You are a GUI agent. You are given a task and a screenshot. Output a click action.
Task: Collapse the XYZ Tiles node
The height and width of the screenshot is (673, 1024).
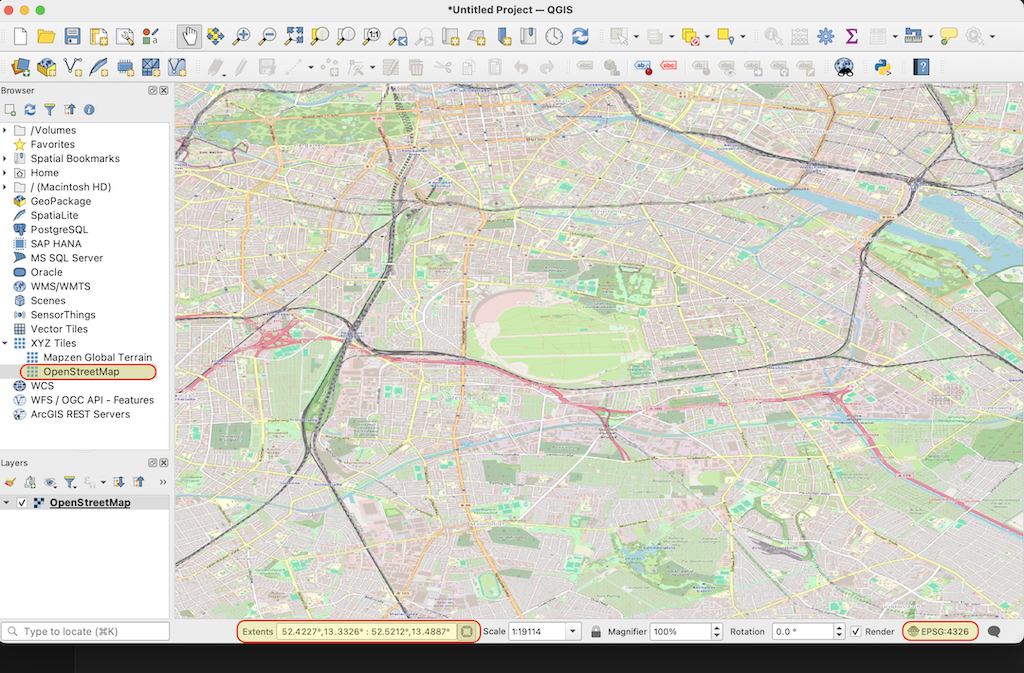[x=5, y=343]
